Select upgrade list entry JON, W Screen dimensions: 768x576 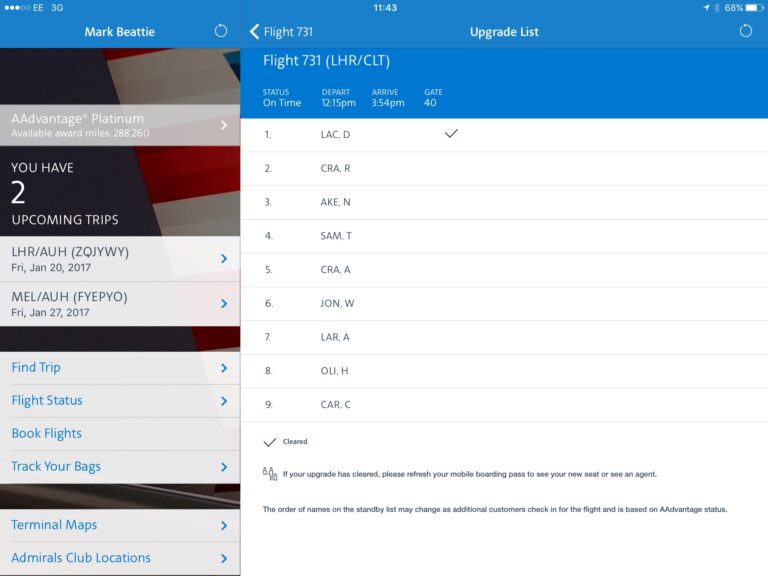coord(504,304)
